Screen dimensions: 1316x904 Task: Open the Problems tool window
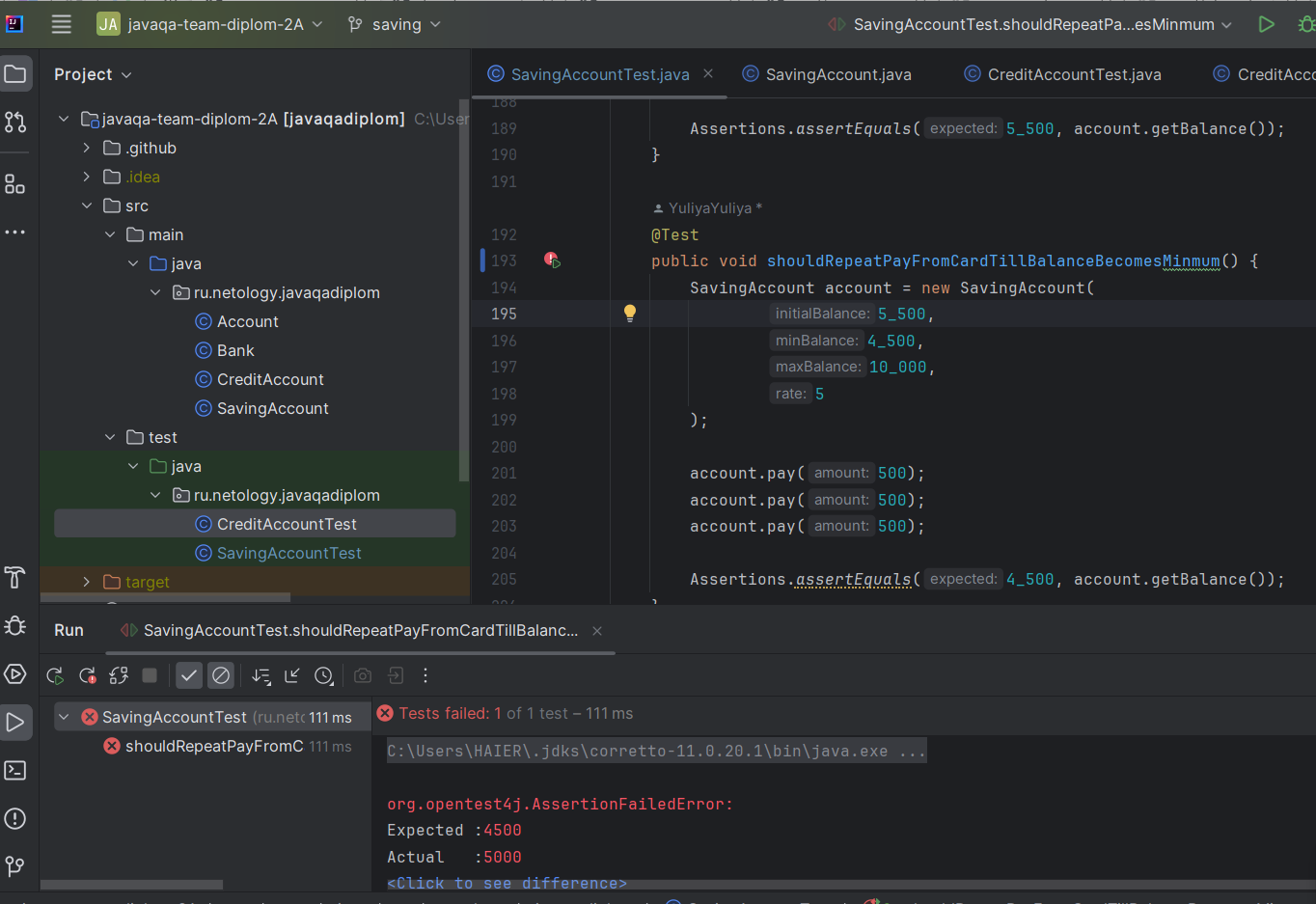click(x=15, y=818)
